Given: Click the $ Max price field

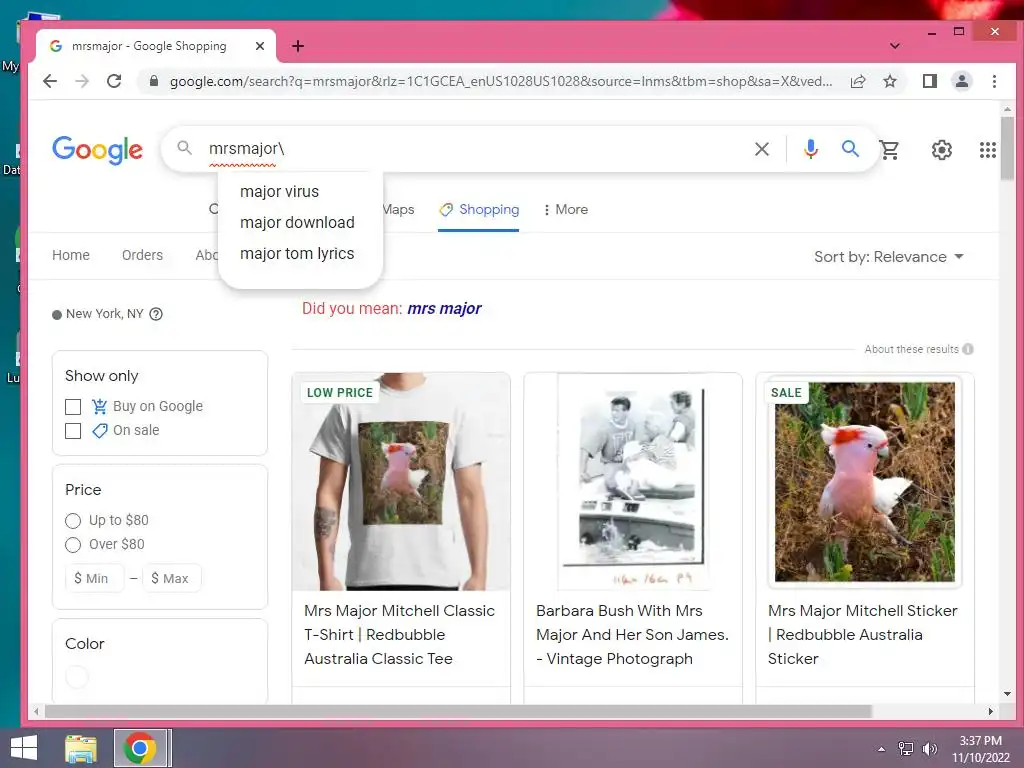Looking at the screenshot, I should 172,579.
